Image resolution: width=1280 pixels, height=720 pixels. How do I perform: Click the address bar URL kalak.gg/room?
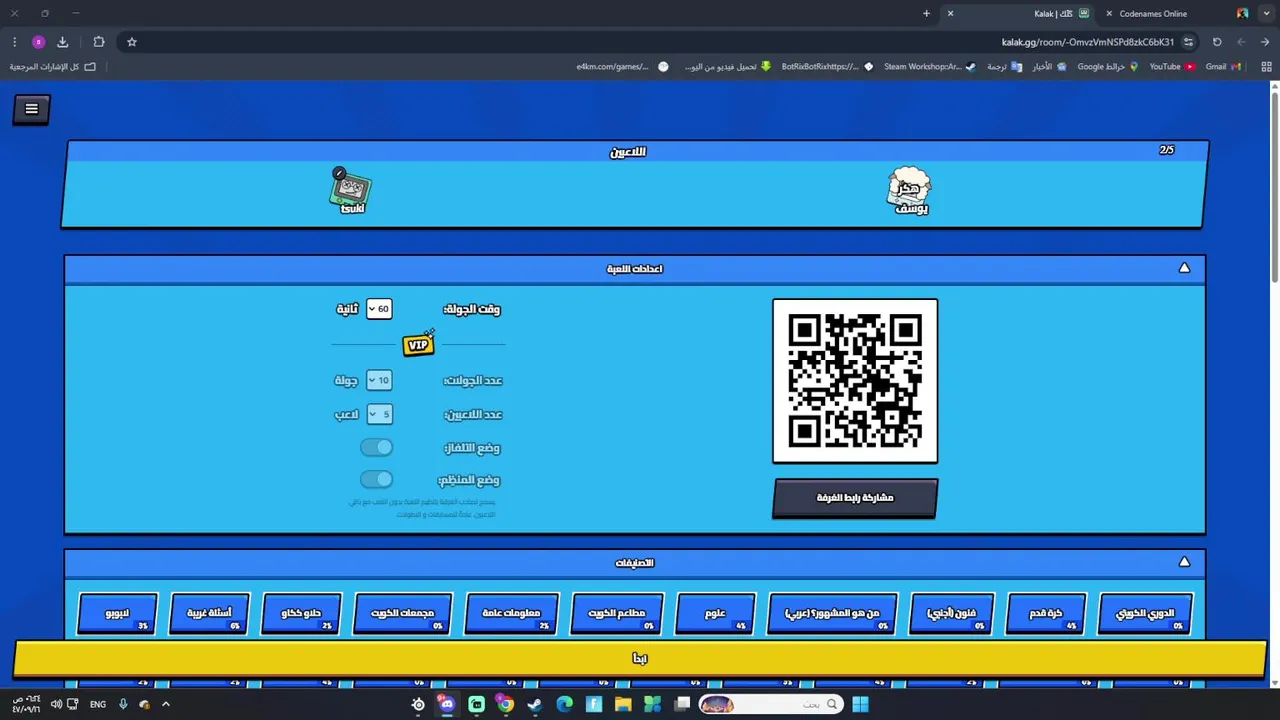pos(1088,42)
